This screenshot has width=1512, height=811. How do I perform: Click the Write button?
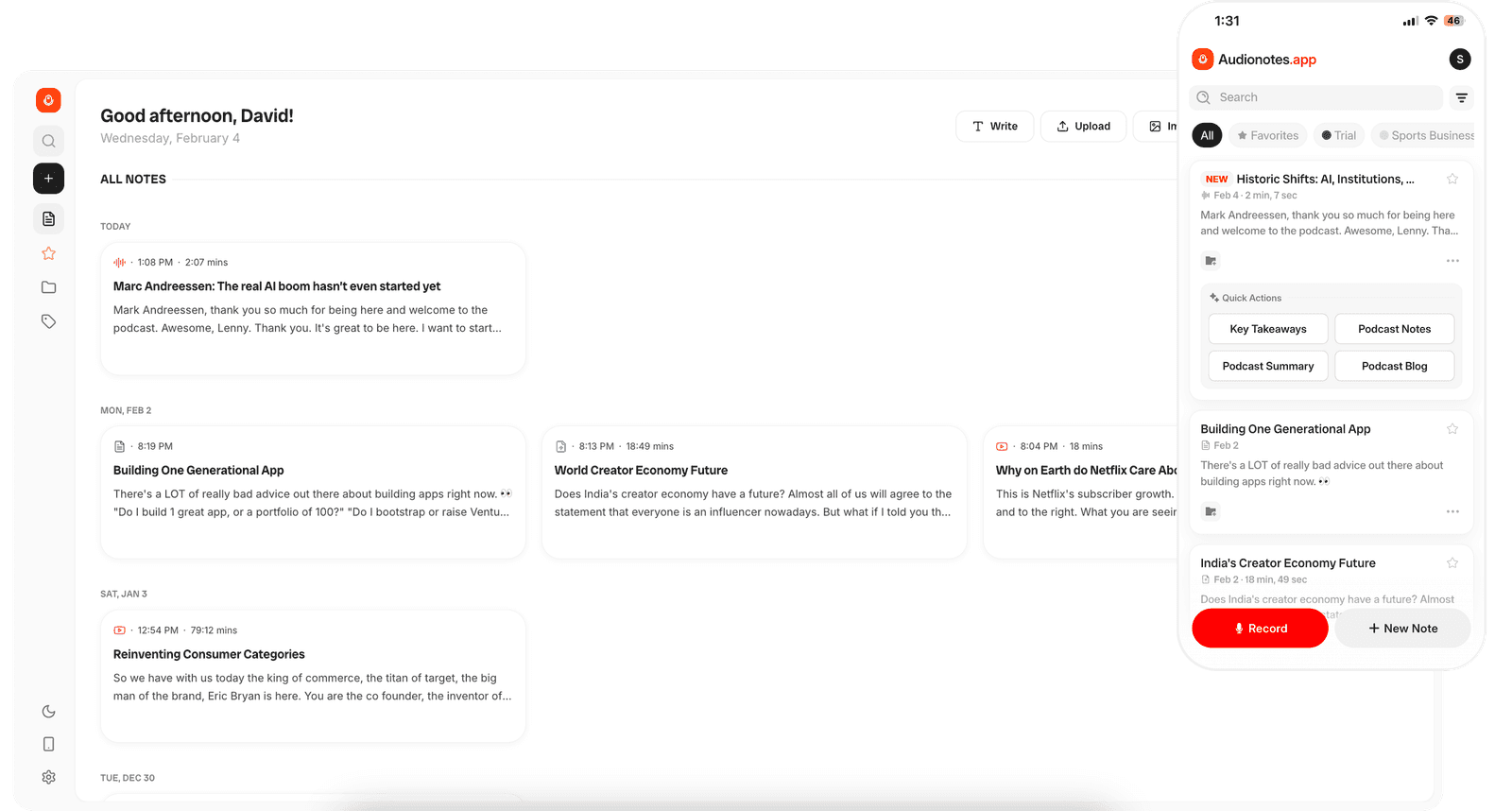pos(994,126)
